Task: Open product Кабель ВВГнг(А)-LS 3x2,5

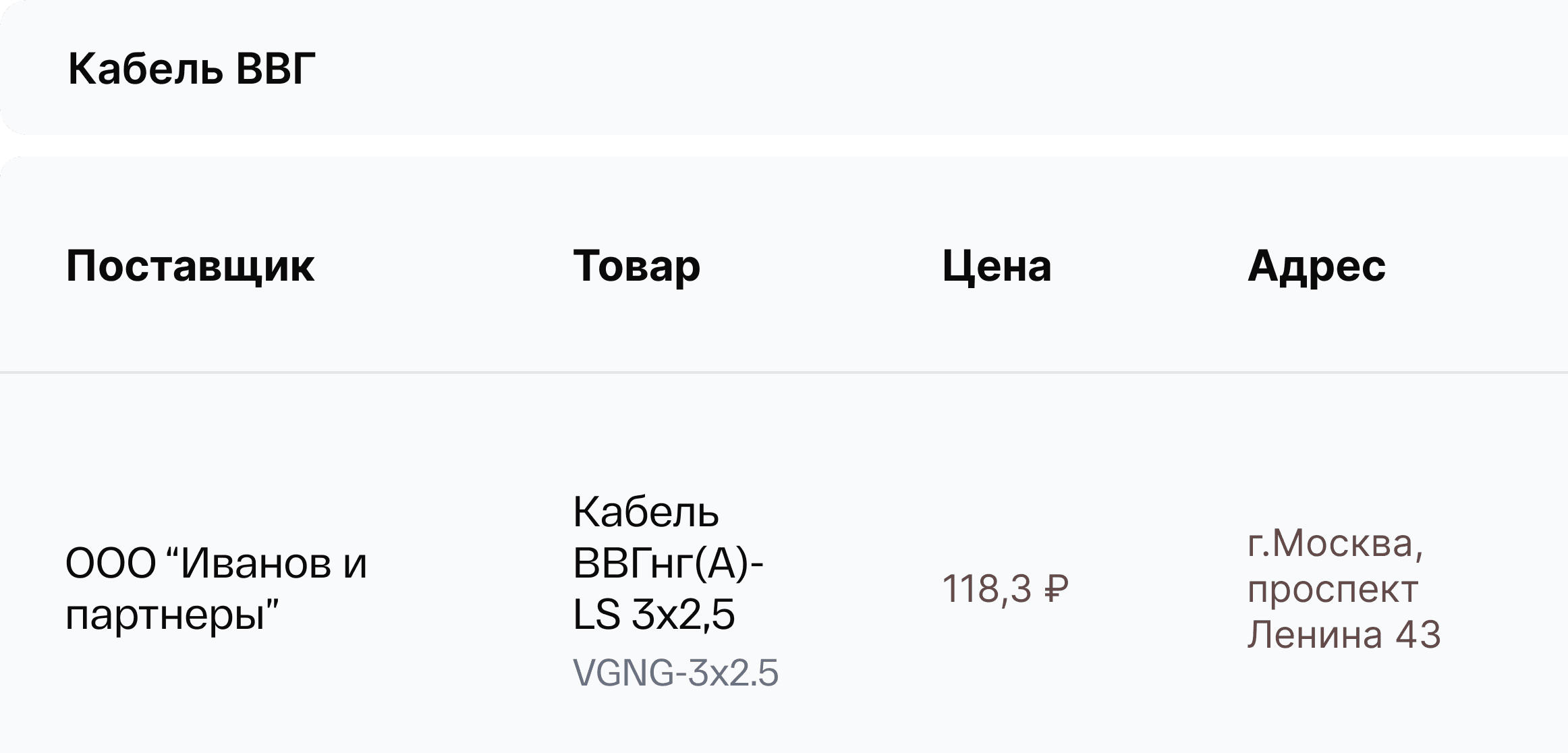Action: coord(667,563)
